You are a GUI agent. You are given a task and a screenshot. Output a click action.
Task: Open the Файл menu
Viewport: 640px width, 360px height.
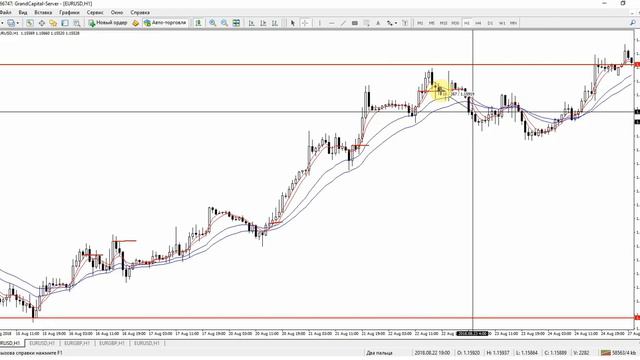point(5,12)
